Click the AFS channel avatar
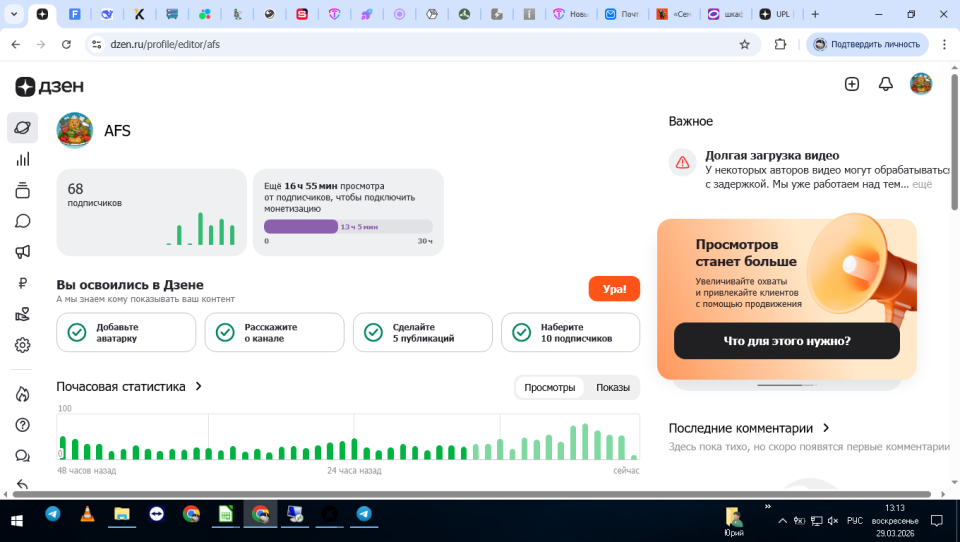Screen dimensions: 960x542 point(75,130)
